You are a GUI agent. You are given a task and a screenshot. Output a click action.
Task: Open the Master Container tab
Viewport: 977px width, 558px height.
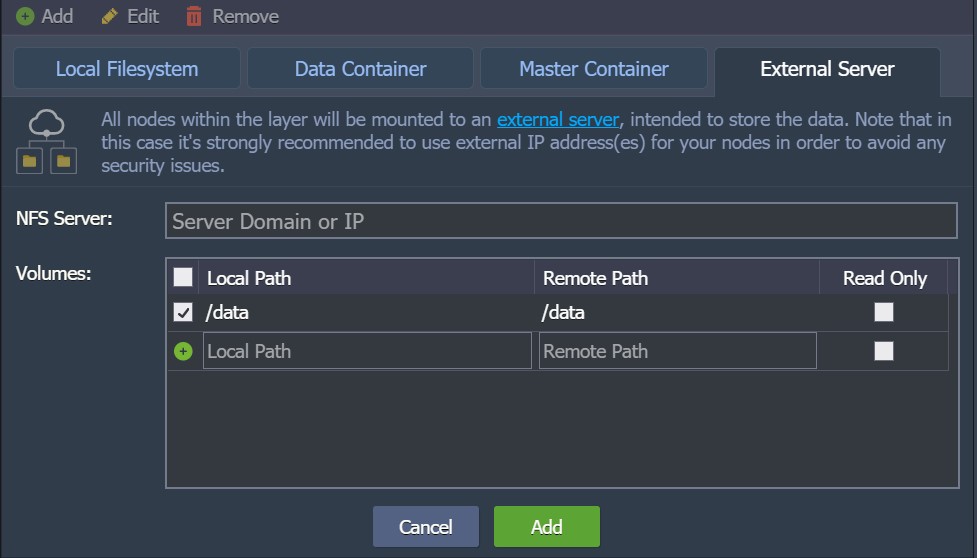pyautogui.click(x=594, y=69)
